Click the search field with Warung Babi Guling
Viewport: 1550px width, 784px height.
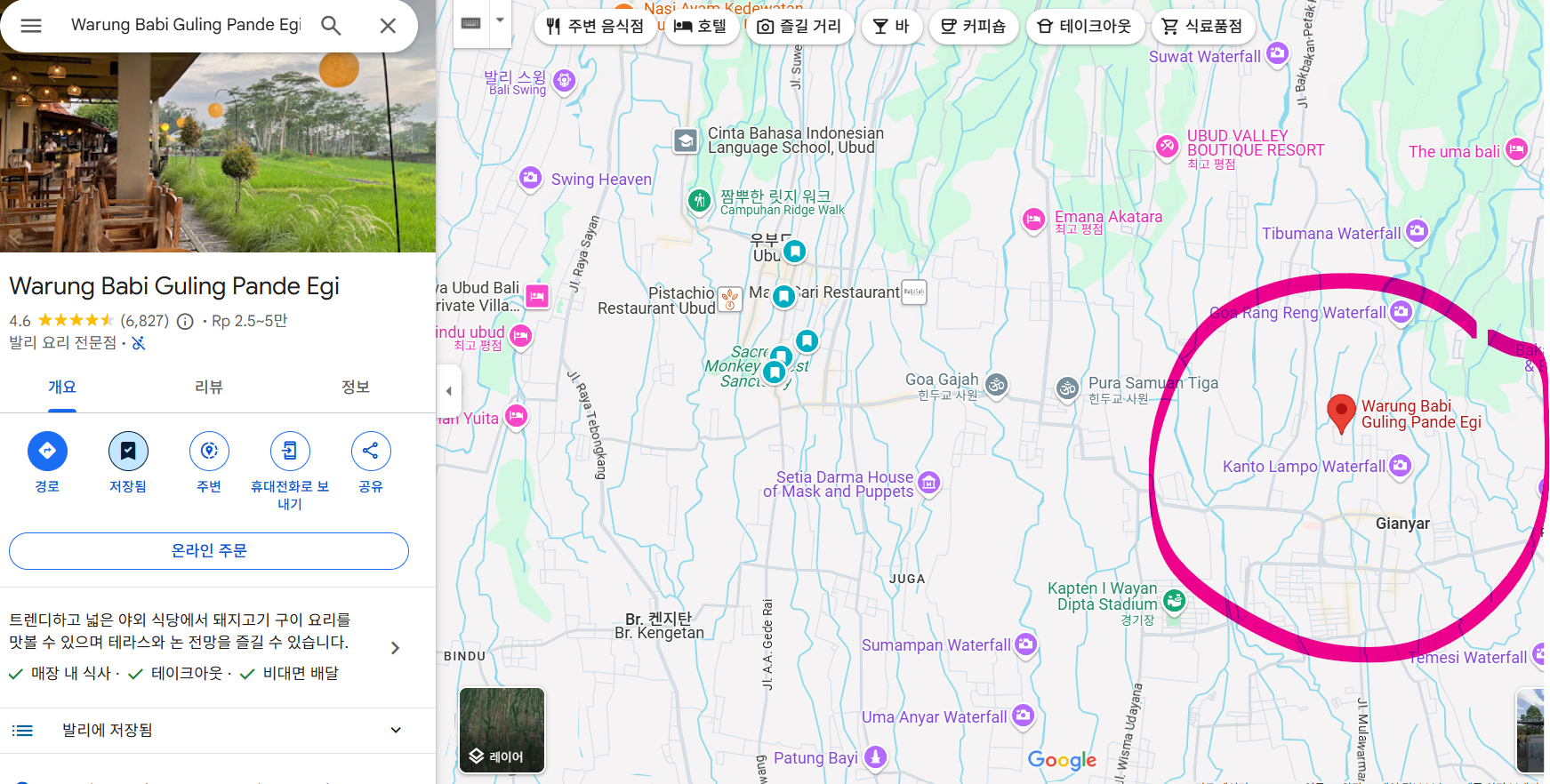pos(186,25)
